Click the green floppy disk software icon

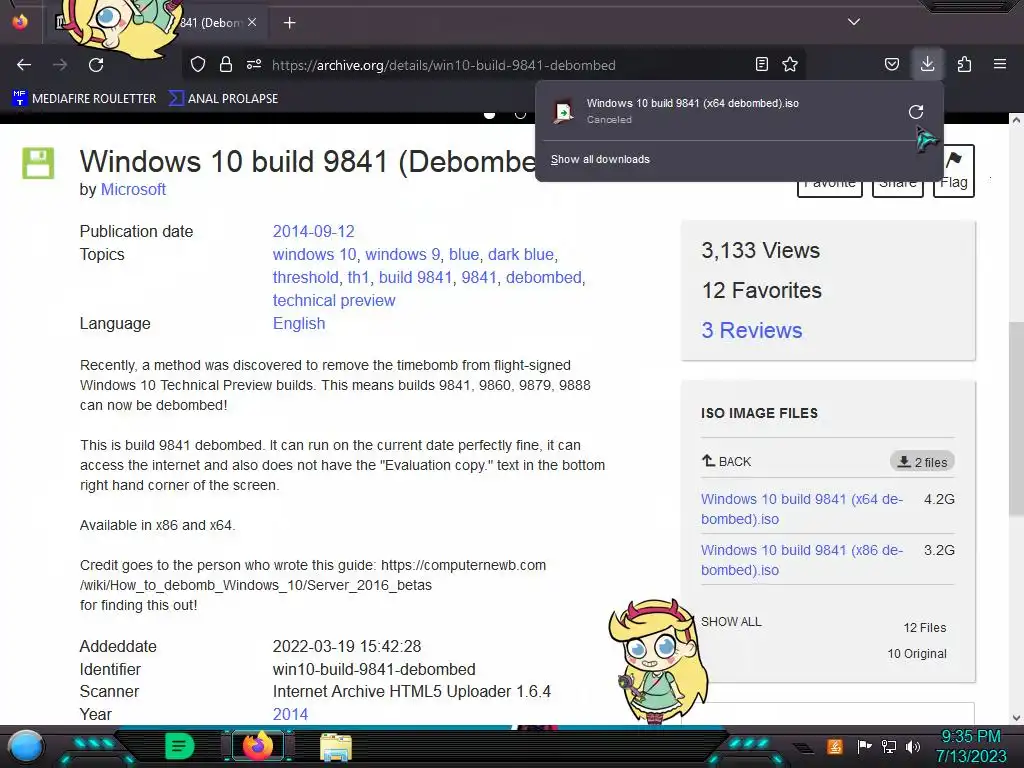point(38,163)
